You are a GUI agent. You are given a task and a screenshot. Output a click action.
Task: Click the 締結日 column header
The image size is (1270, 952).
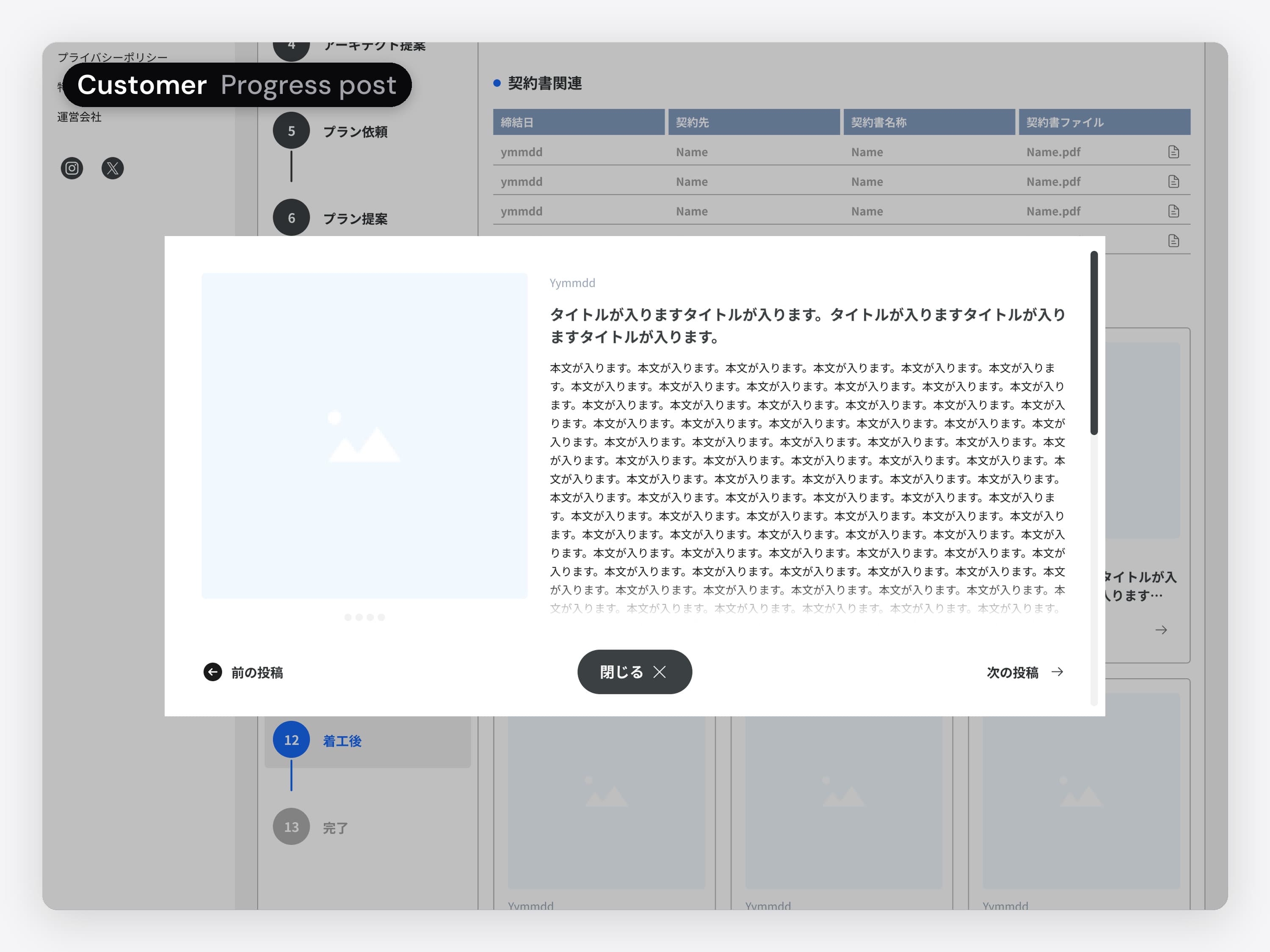(579, 122)
